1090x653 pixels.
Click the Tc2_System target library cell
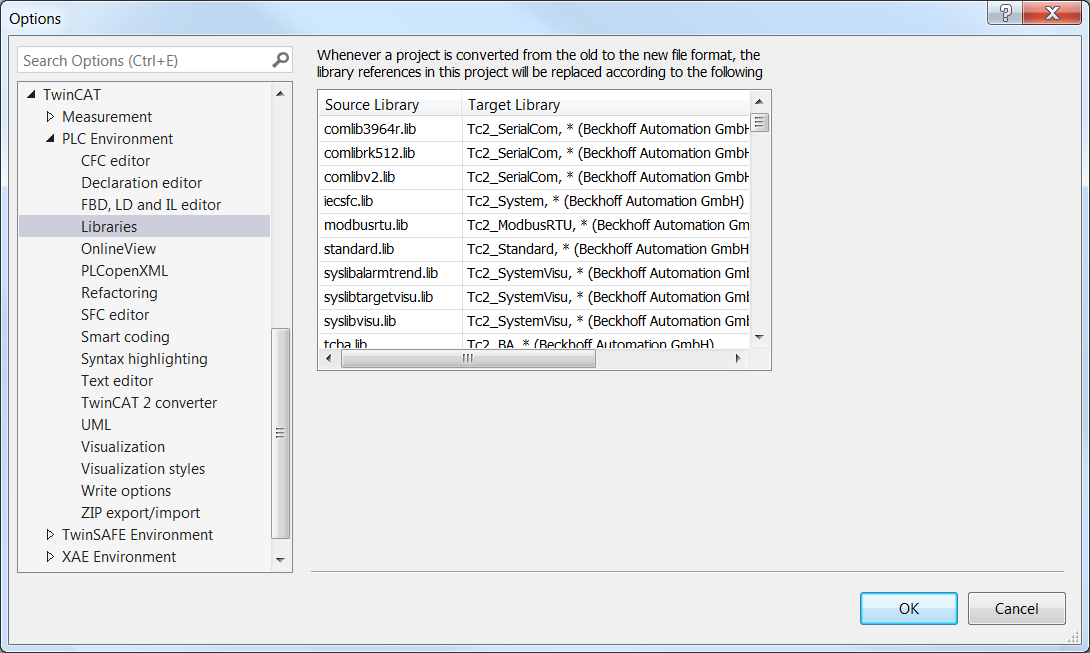pyautogui.click(x=605, y=201)
